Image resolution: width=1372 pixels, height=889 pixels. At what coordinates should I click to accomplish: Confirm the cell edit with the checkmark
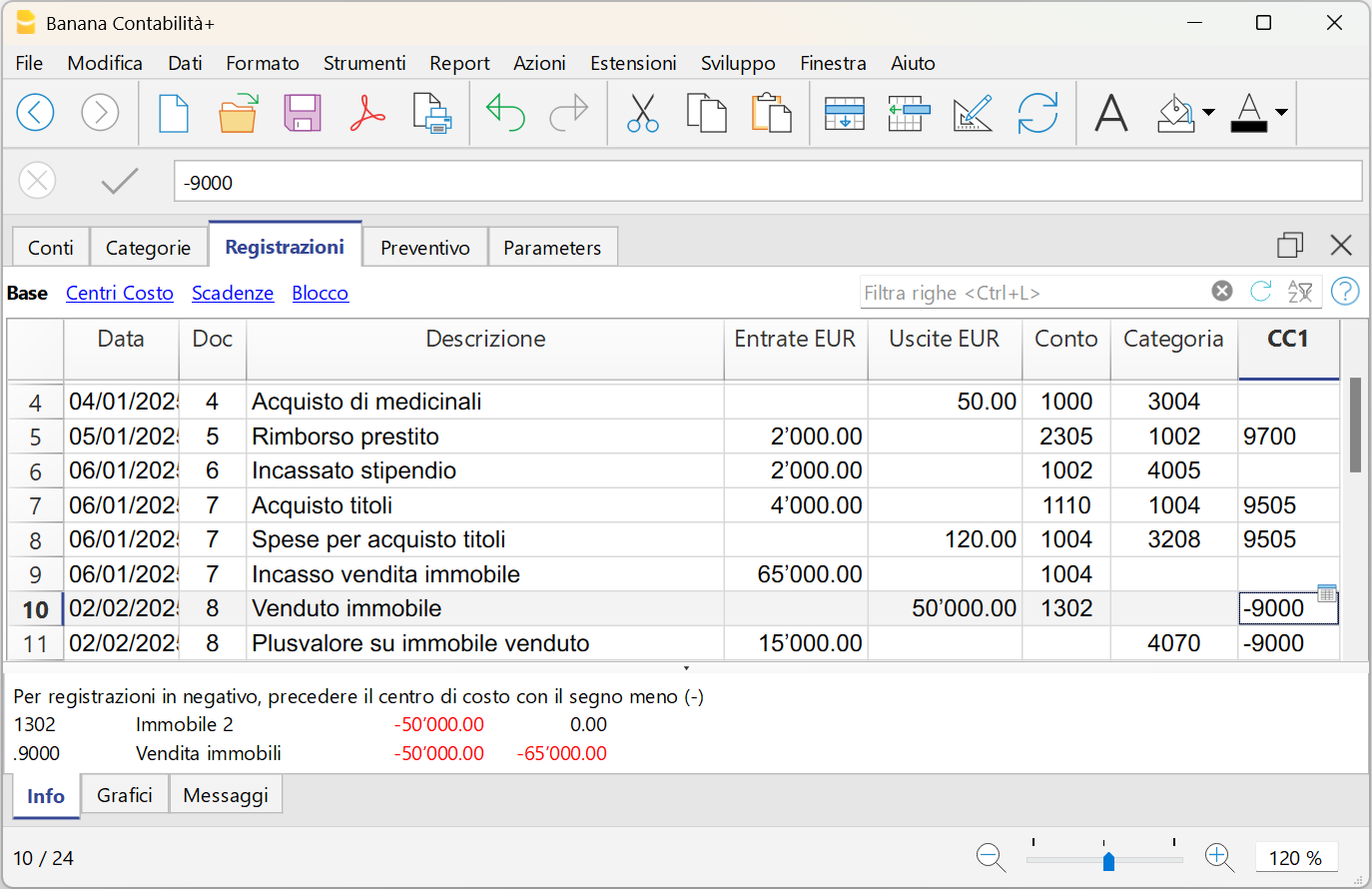coord(120,181)
